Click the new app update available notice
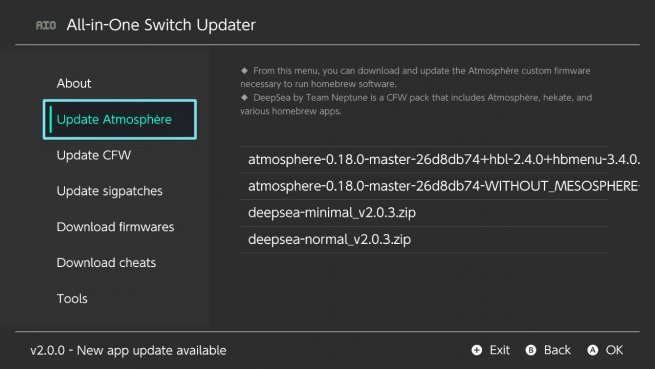Screen dimensions: 655x369 pos(128,351)
